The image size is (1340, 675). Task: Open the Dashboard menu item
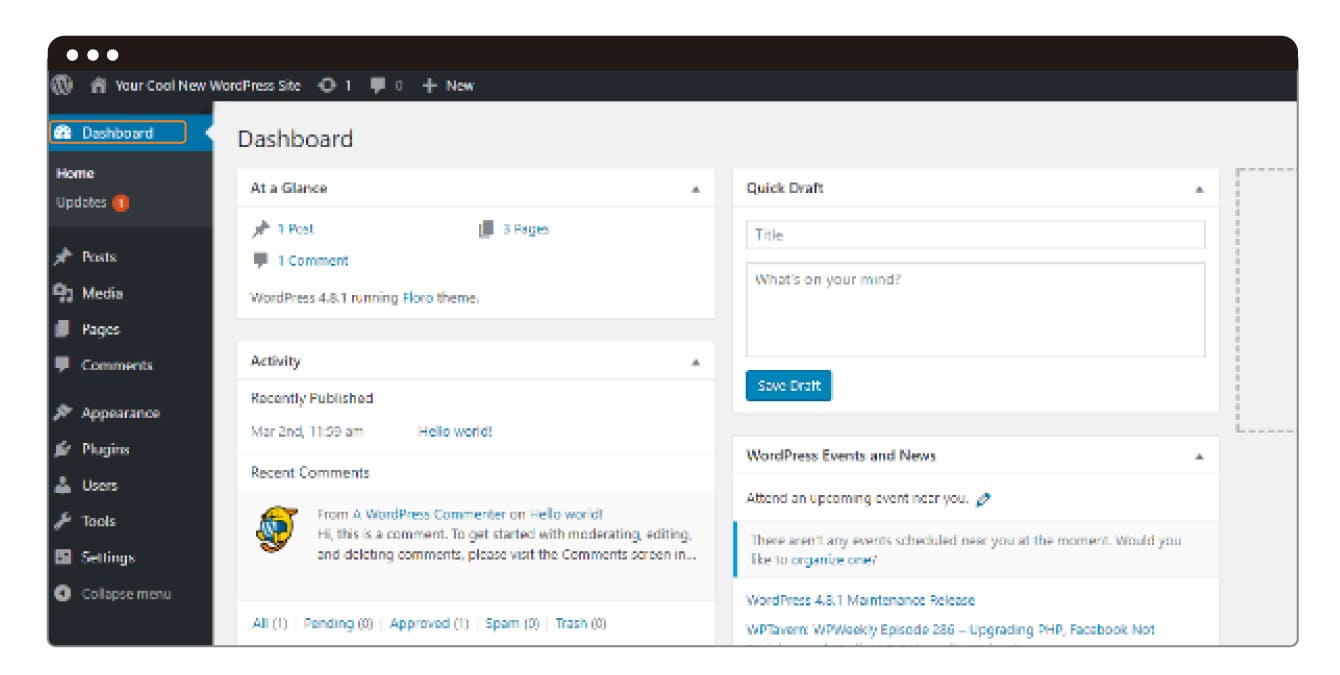[x=117, y=133]
